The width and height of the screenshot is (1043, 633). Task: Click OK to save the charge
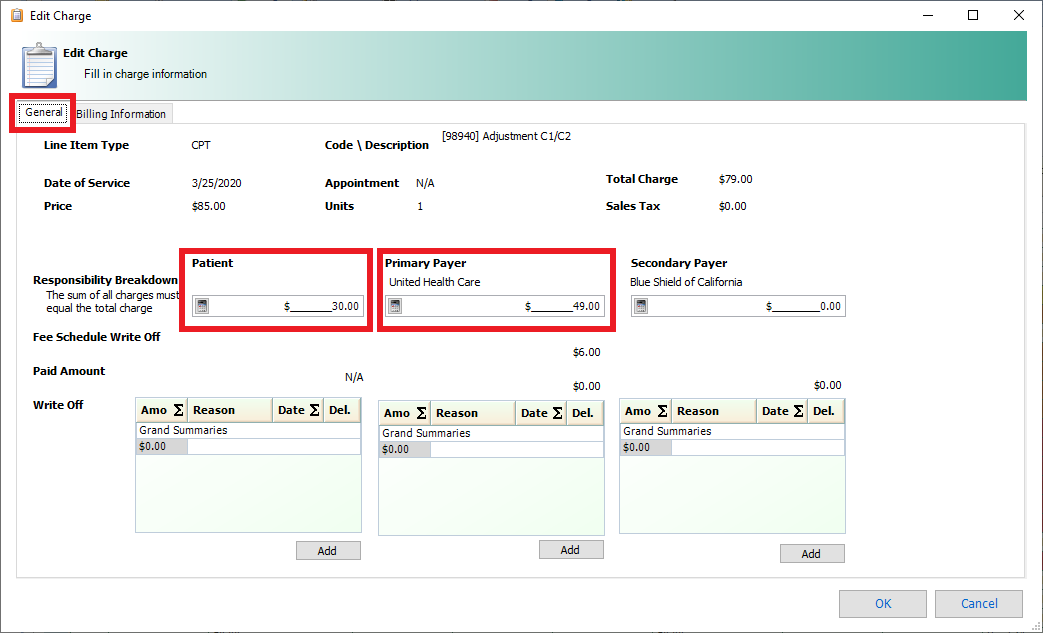pos(882,603)
